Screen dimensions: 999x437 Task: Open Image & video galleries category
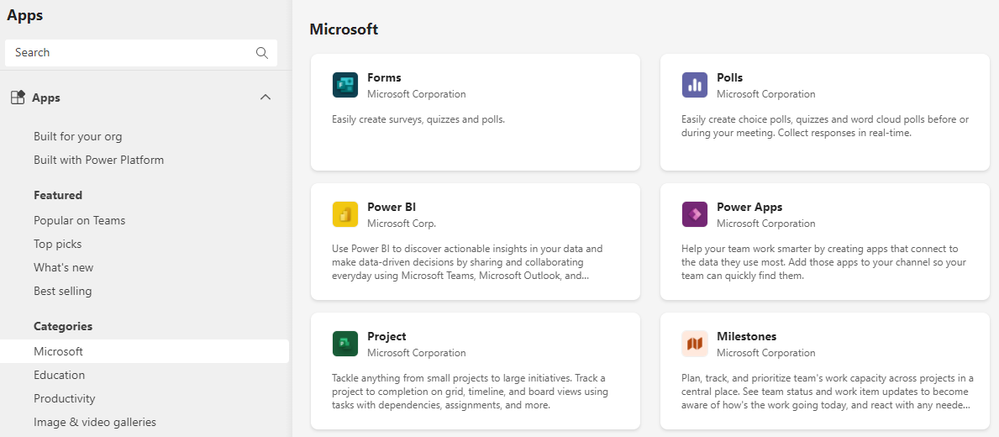[x=95, y=422]
